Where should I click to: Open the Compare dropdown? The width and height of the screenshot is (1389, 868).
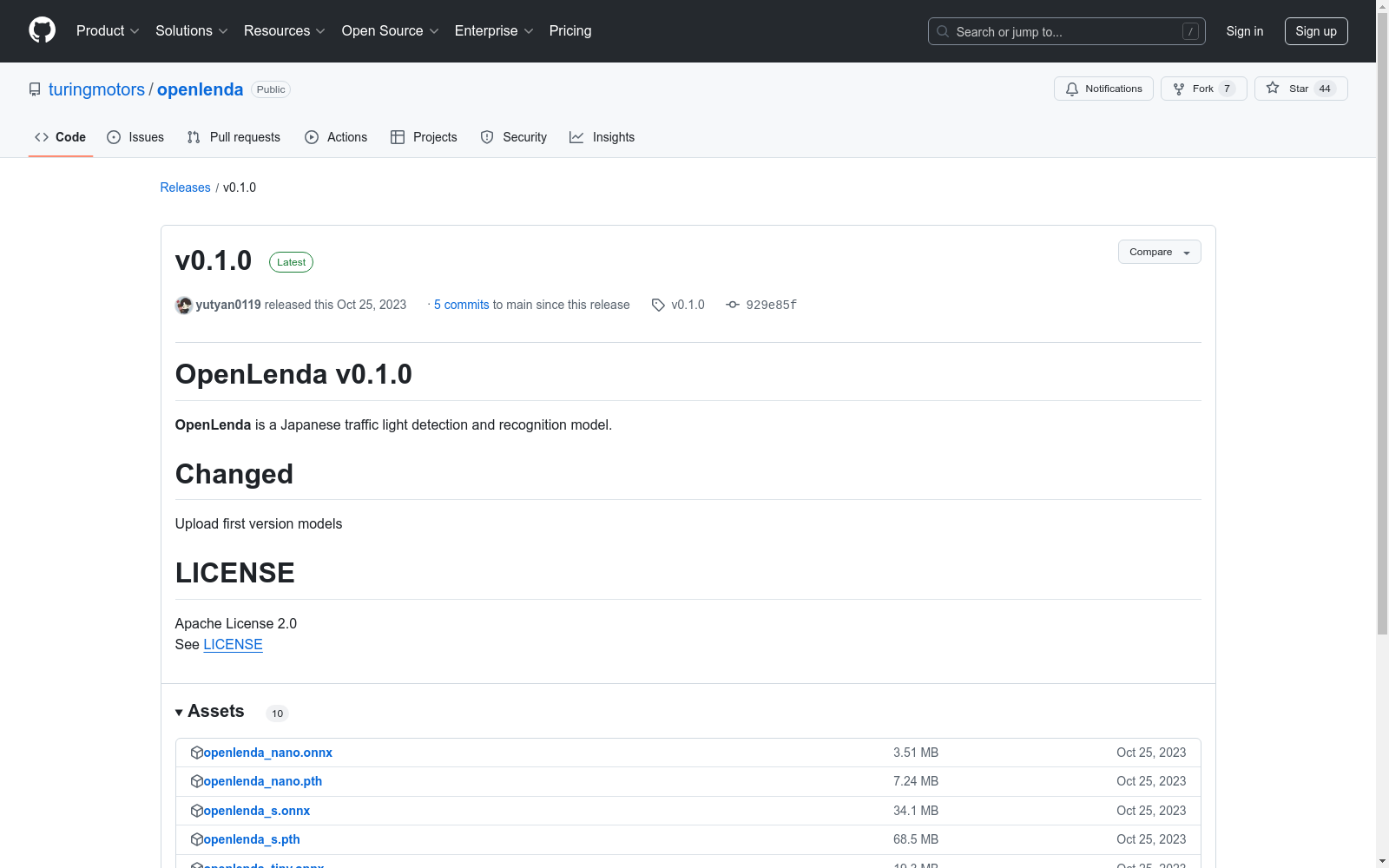pyautogui.click(x=1160, y=252)
